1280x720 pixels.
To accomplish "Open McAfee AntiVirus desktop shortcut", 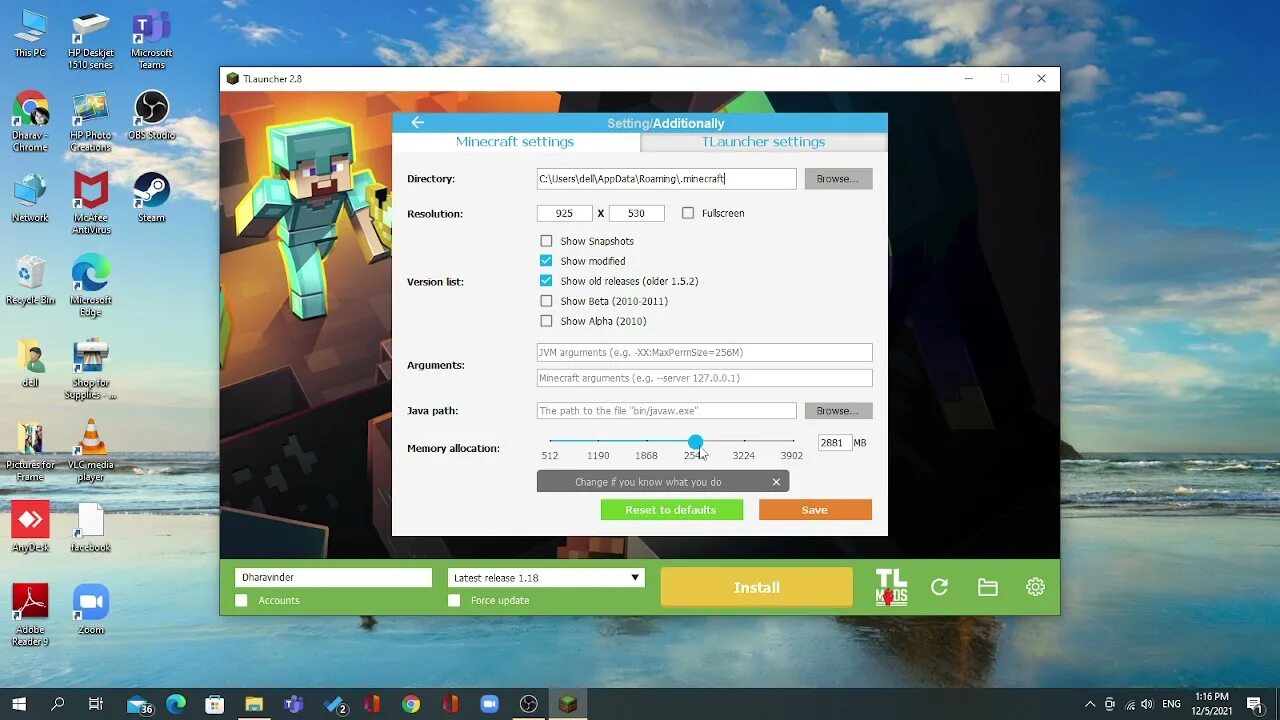I will (91, 203).
